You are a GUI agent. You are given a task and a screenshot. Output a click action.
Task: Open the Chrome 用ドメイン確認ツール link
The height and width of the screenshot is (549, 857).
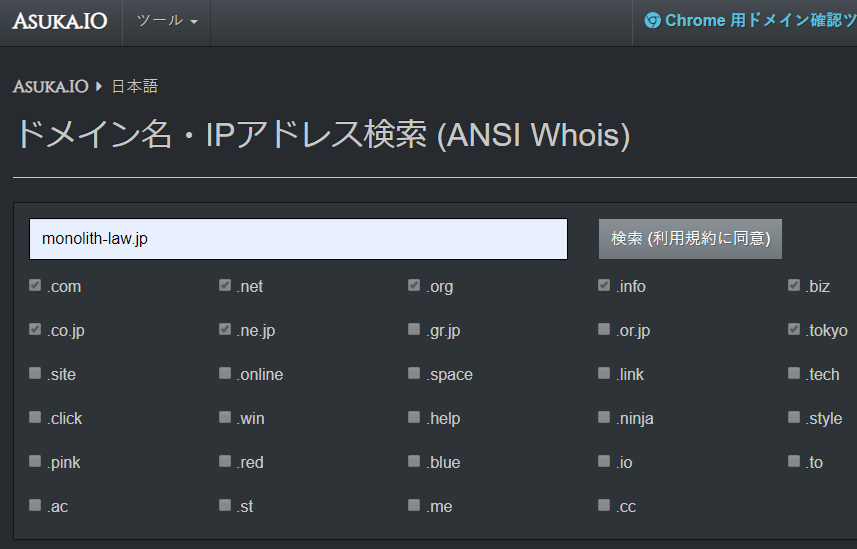point(750,21)
